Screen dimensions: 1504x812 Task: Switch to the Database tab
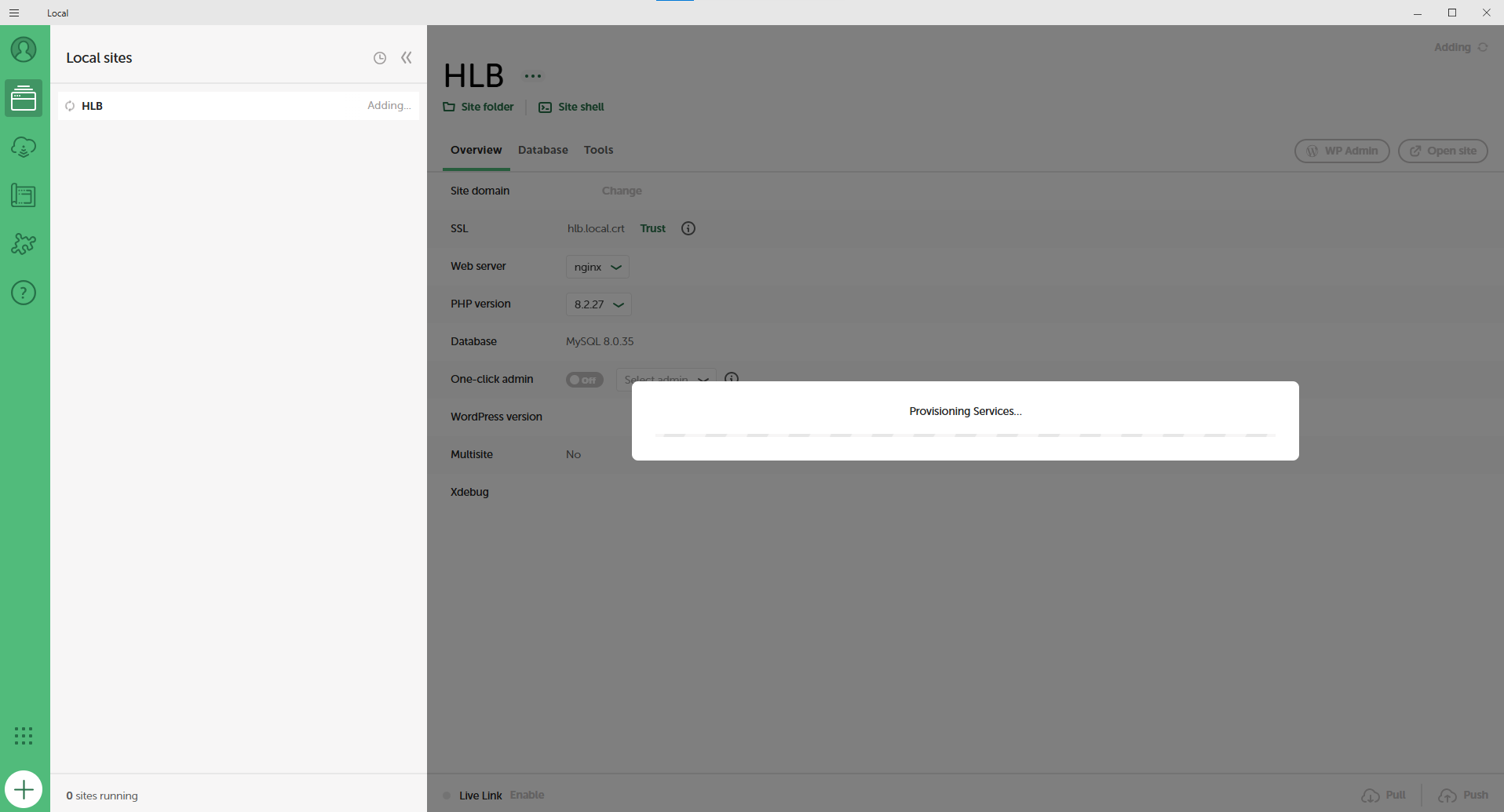pyautogui.click(x=542, y=150)
